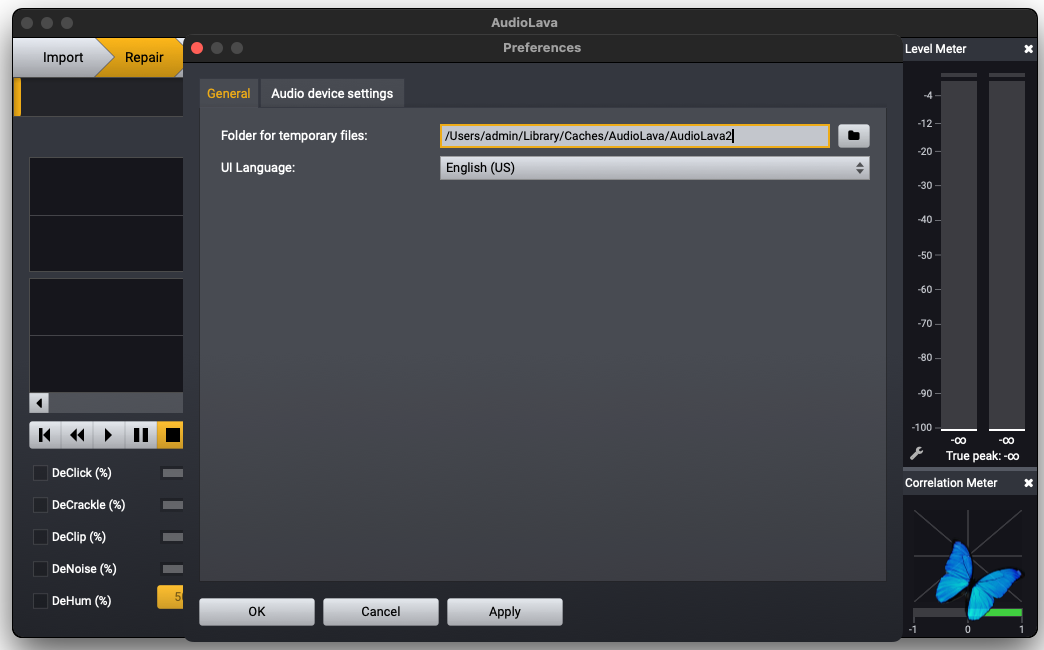The image size is (1044, 650).
Task: Click the DeClick amount slider
Action: pos(172,473)
